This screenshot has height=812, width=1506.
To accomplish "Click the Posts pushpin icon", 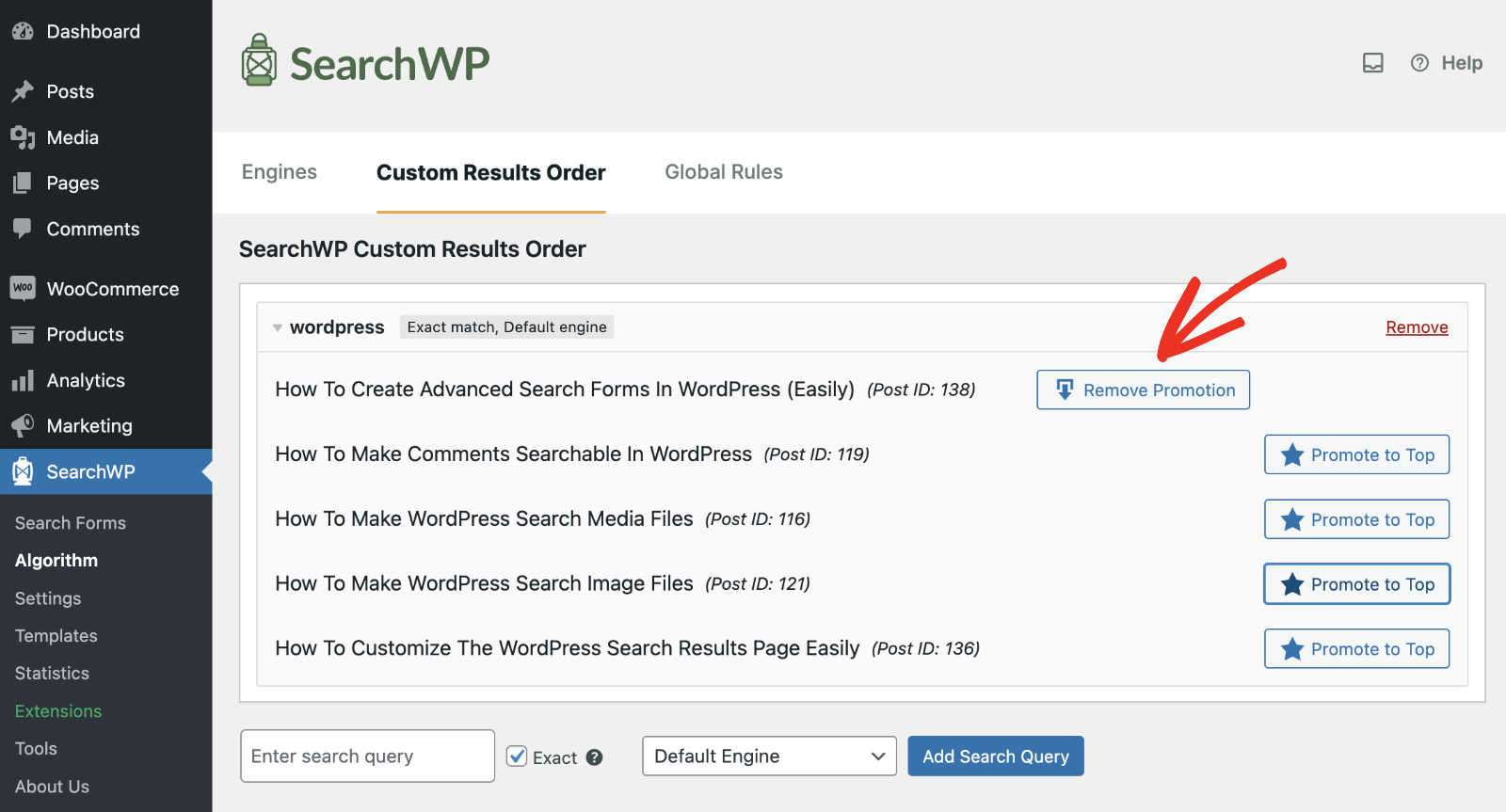I will (x=23, y=91).
